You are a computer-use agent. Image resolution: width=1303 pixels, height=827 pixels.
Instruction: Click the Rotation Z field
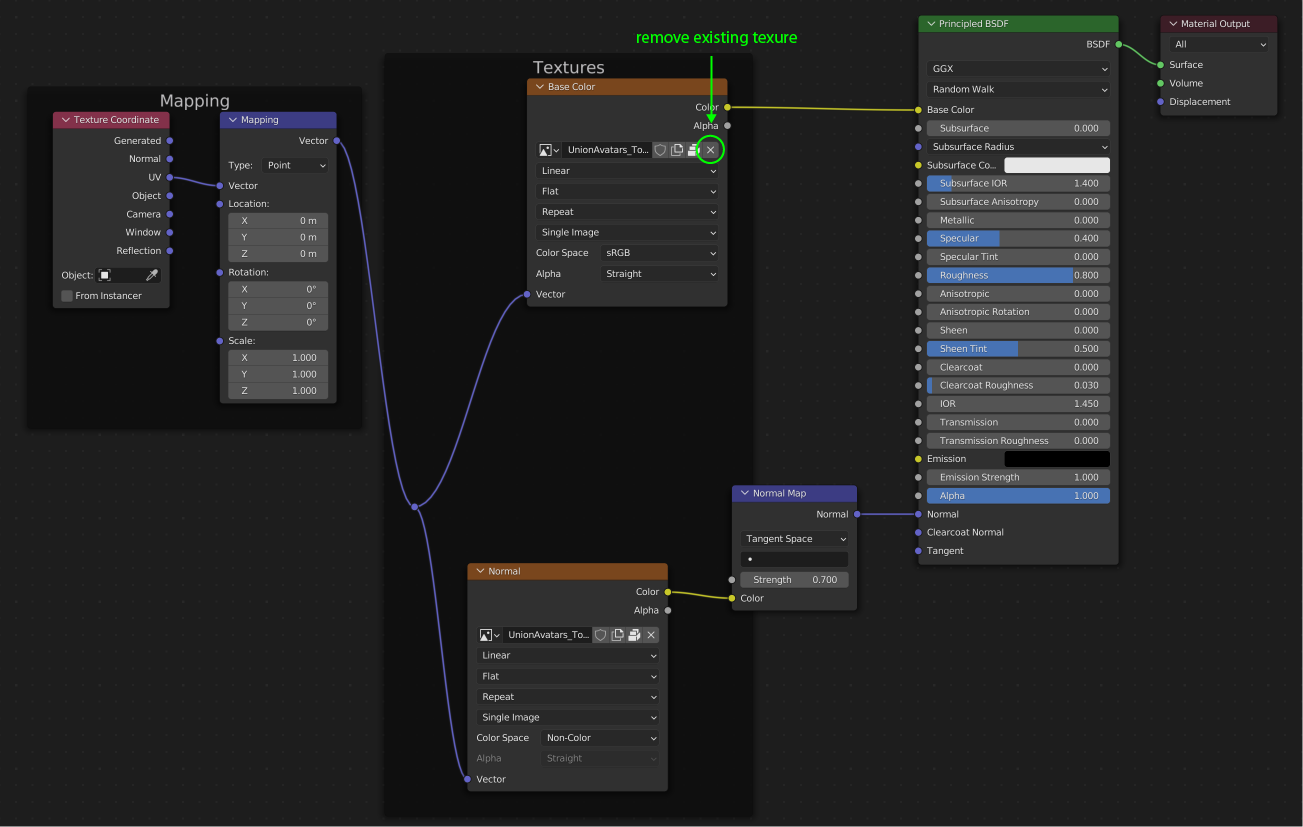278,322
